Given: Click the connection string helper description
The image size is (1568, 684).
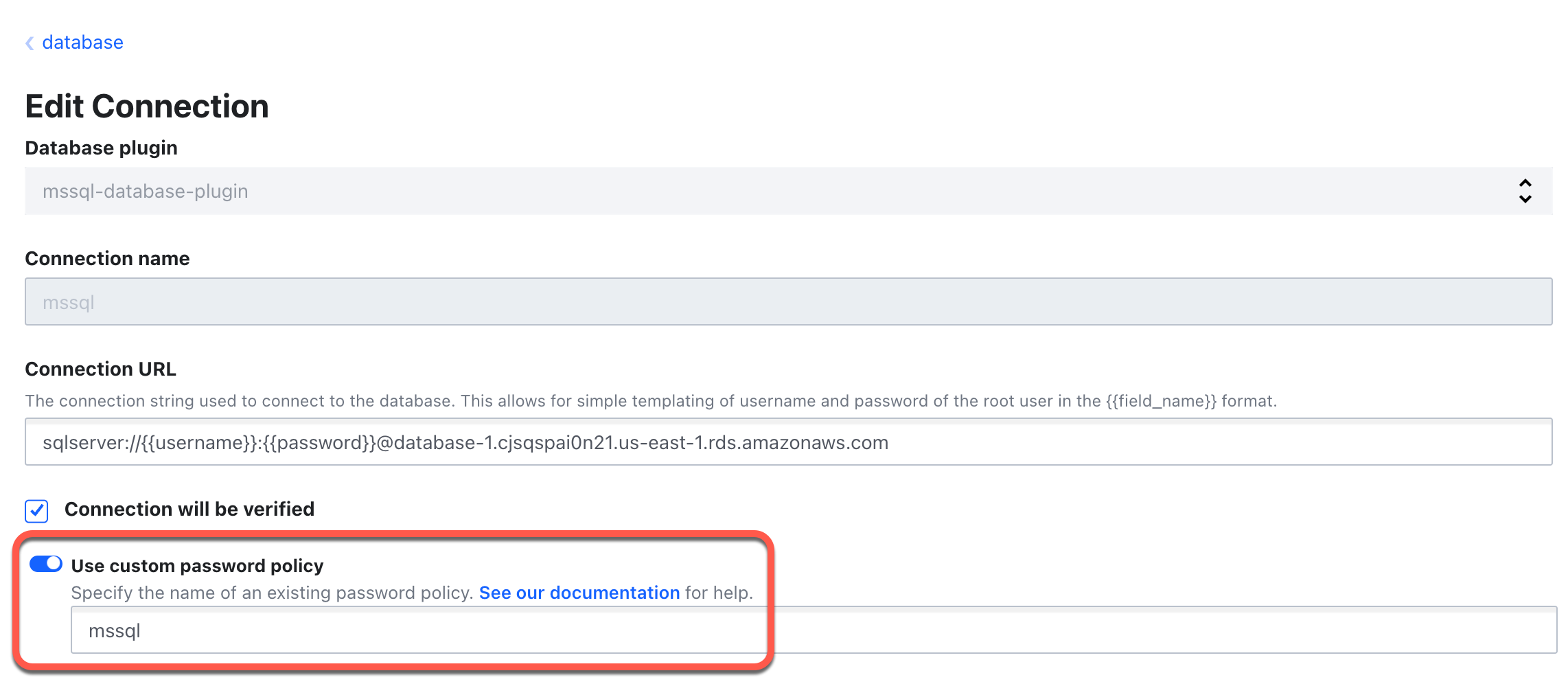Looking at the screenshot, I should pyautogui.click(x=549, y=401).
